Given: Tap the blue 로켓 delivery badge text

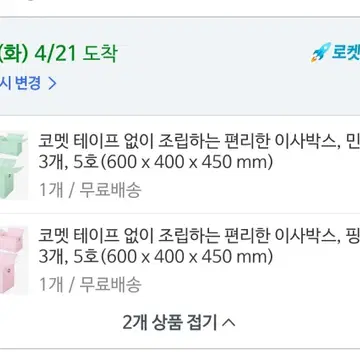Looking at the screenshot, I should (346, 53).
